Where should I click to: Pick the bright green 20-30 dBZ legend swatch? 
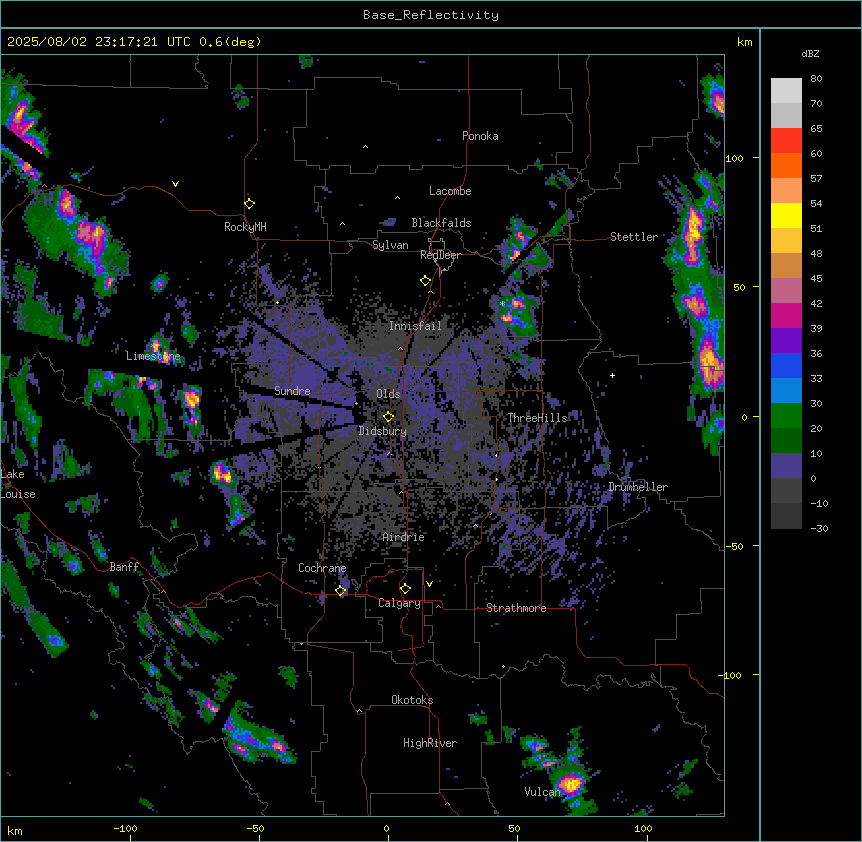pyautogui.click(x=786, y=416)
